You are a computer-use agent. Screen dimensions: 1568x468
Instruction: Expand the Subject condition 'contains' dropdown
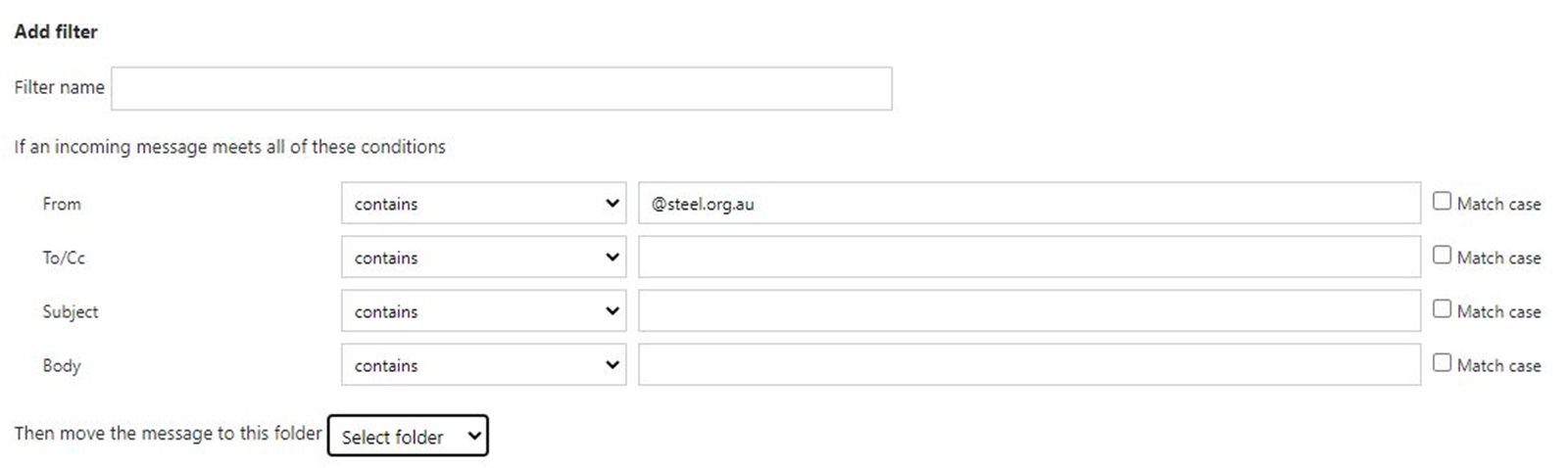(484, 311)
